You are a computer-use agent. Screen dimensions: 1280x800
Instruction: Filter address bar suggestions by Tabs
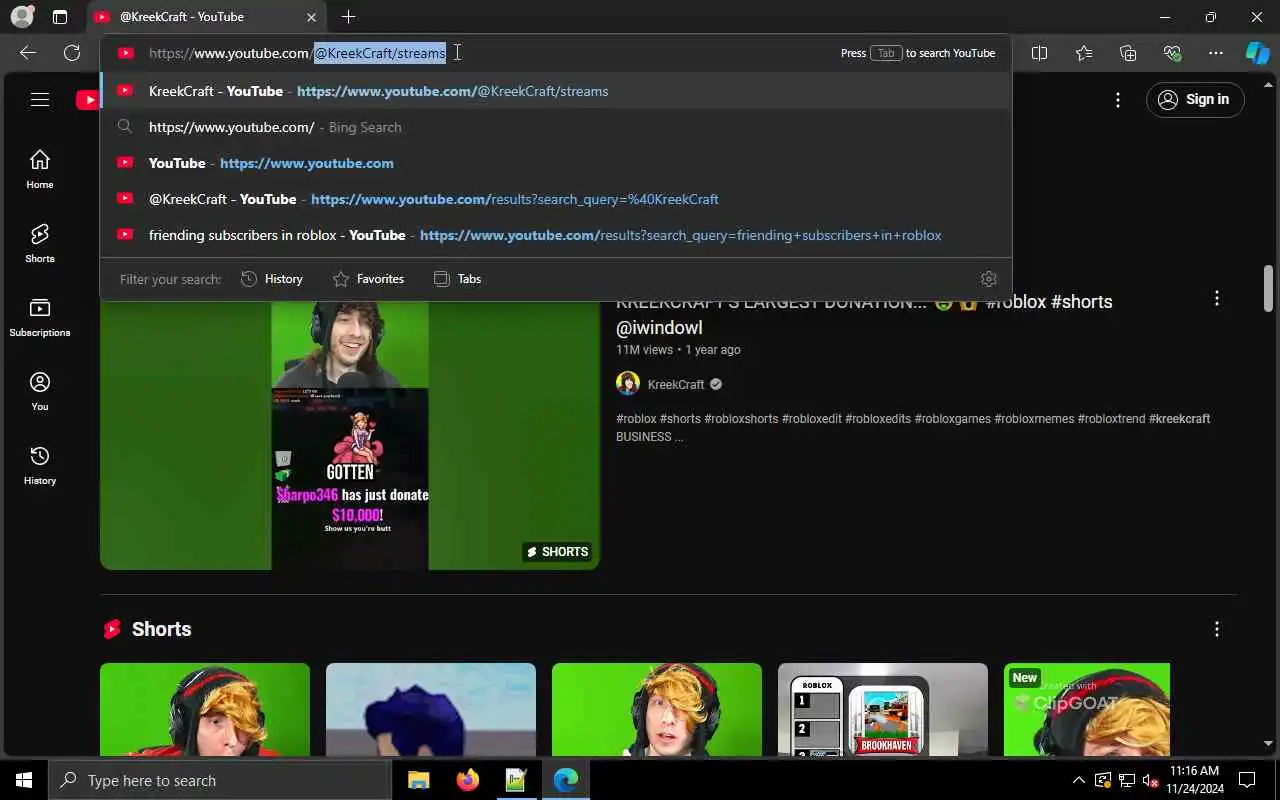pos(457,279)
